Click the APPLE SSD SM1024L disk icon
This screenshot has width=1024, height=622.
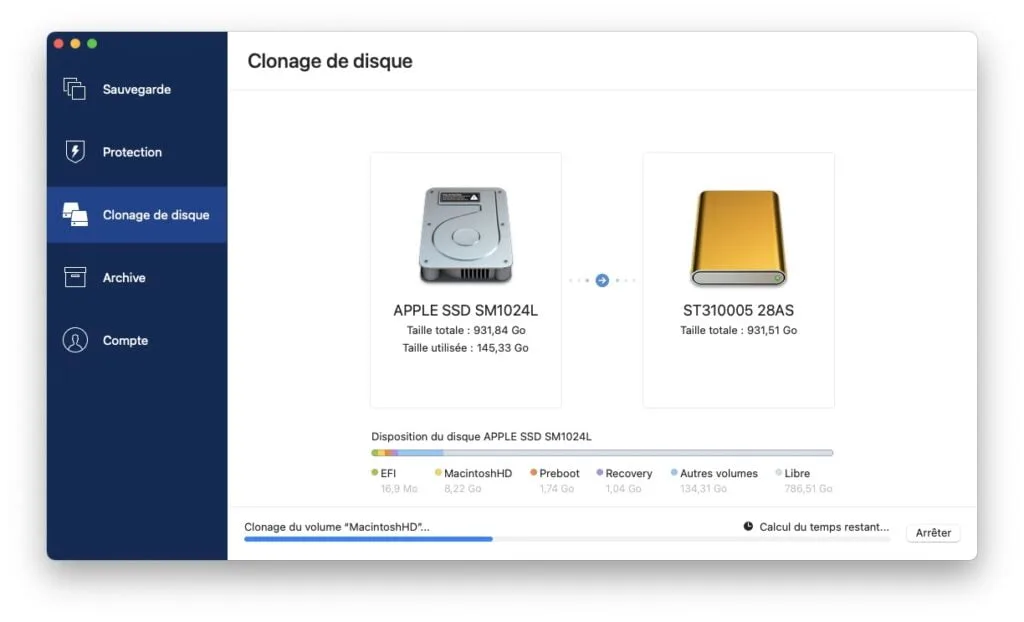click(465, 233)
